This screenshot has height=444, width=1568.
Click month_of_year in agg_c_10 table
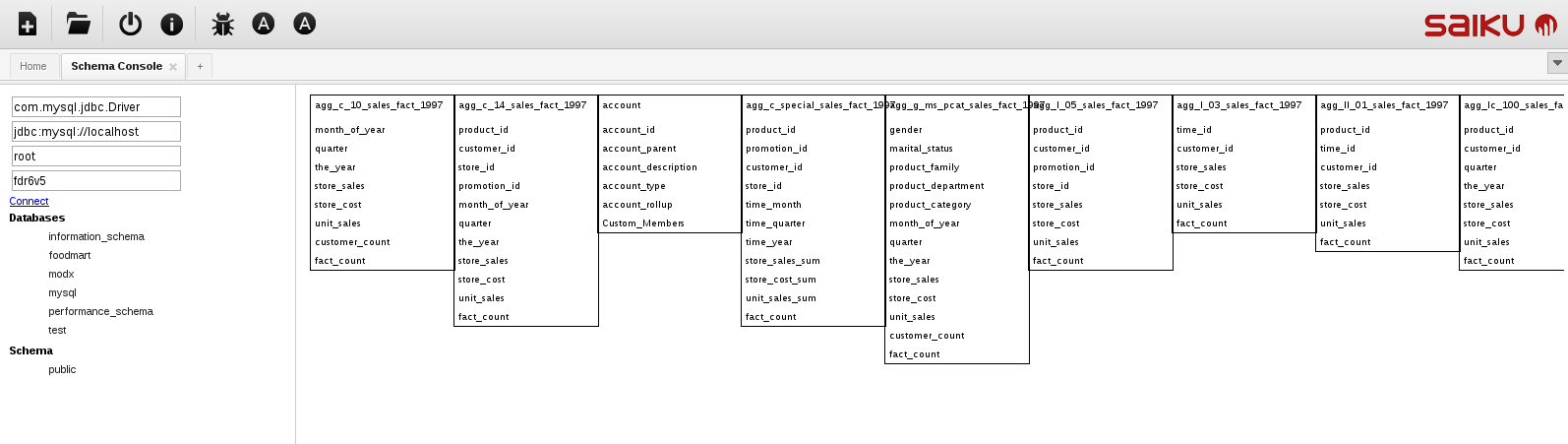pos(350,130)
